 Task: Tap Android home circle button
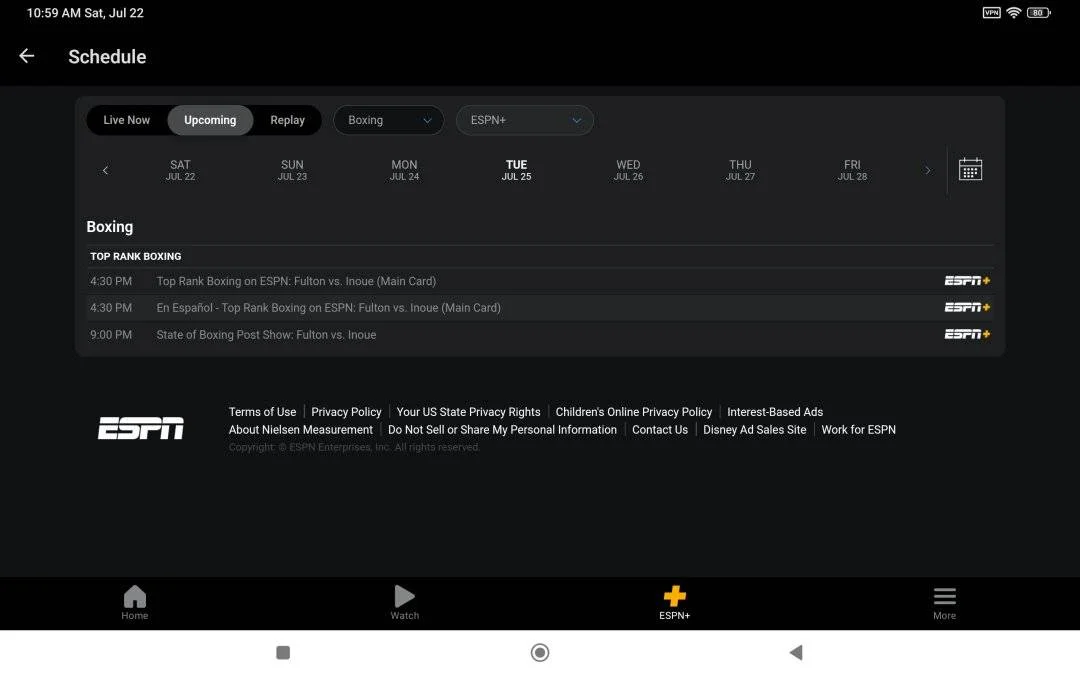[540, 652]
